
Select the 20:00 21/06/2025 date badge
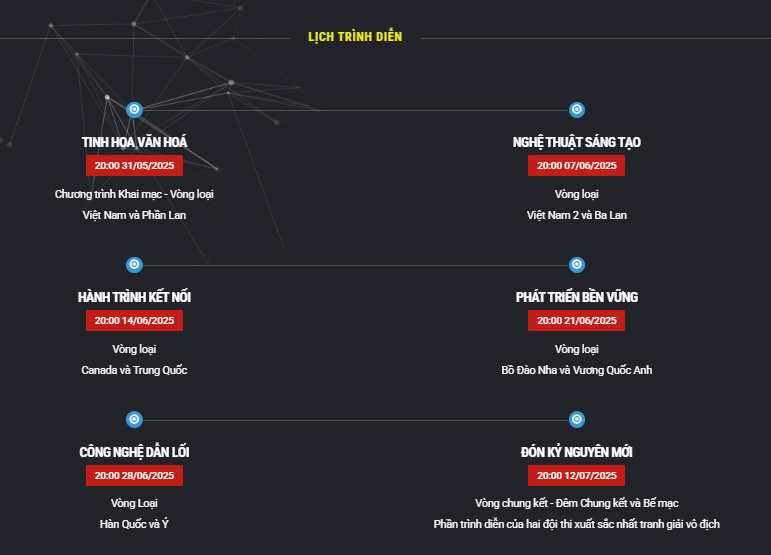(x=576, y=321)
